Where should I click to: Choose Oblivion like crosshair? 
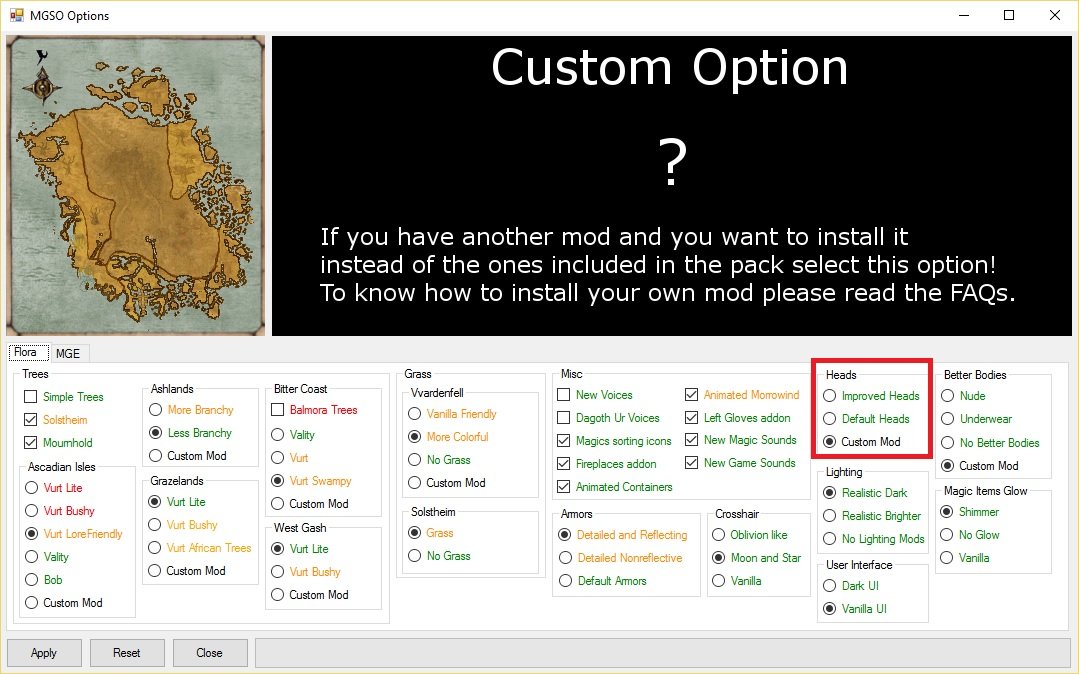coord(718,535)
